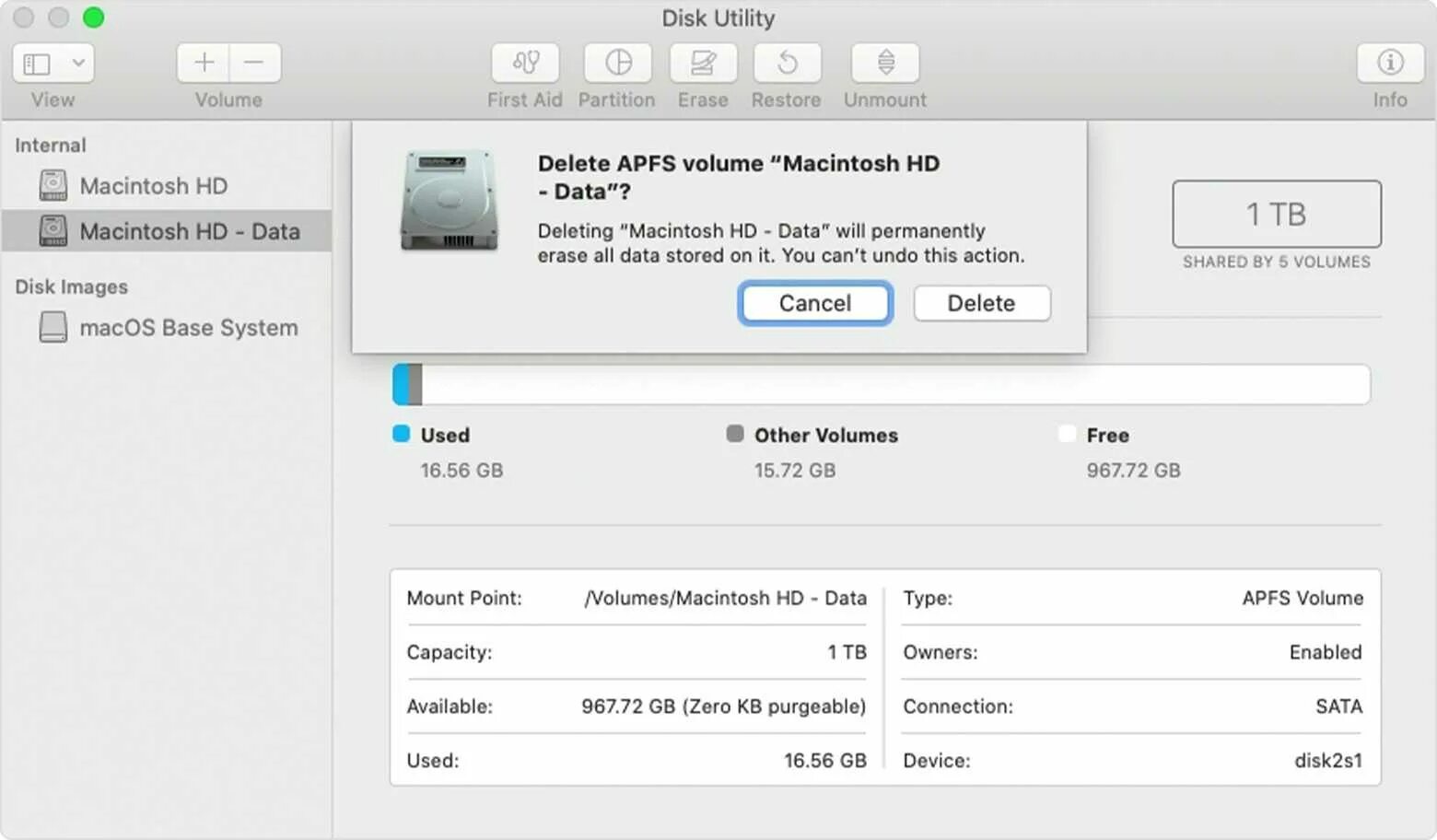
Task: Click the 16.56 GB used value under legend
Action: (x=461, y=471)
